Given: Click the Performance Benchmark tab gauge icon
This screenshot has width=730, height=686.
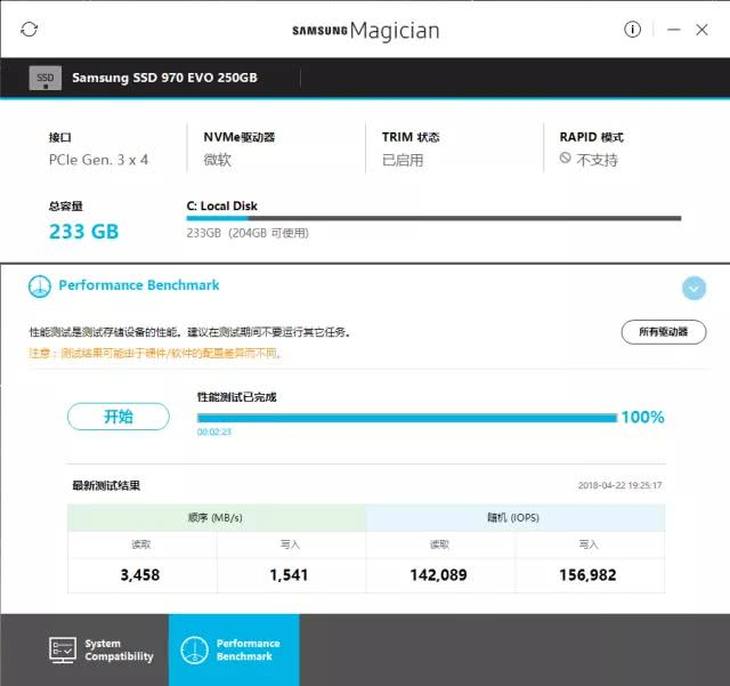Looking at the screenshot, I should [194, 650].
